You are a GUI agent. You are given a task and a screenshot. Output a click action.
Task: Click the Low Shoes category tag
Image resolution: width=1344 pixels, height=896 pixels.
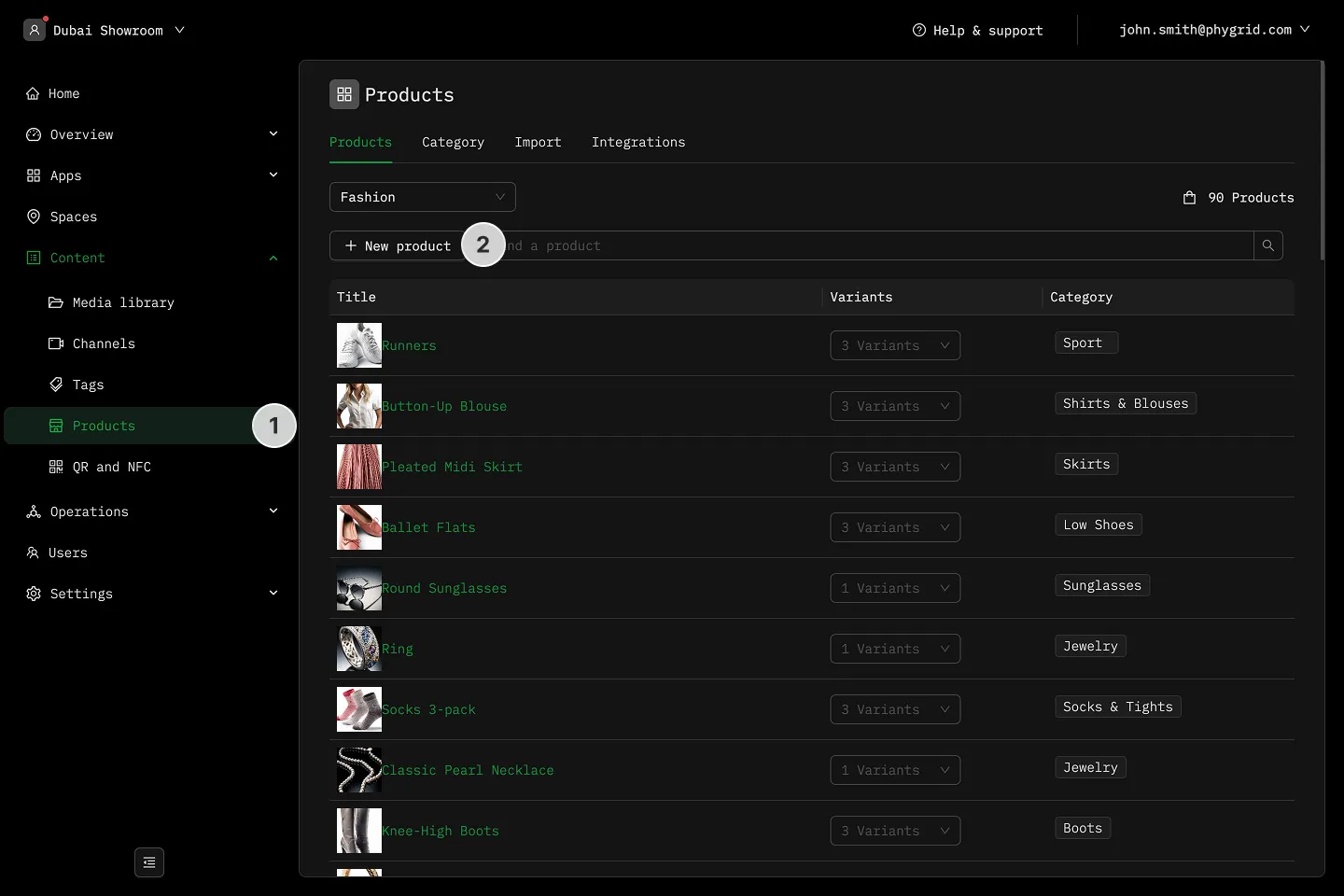[1099, 525]
